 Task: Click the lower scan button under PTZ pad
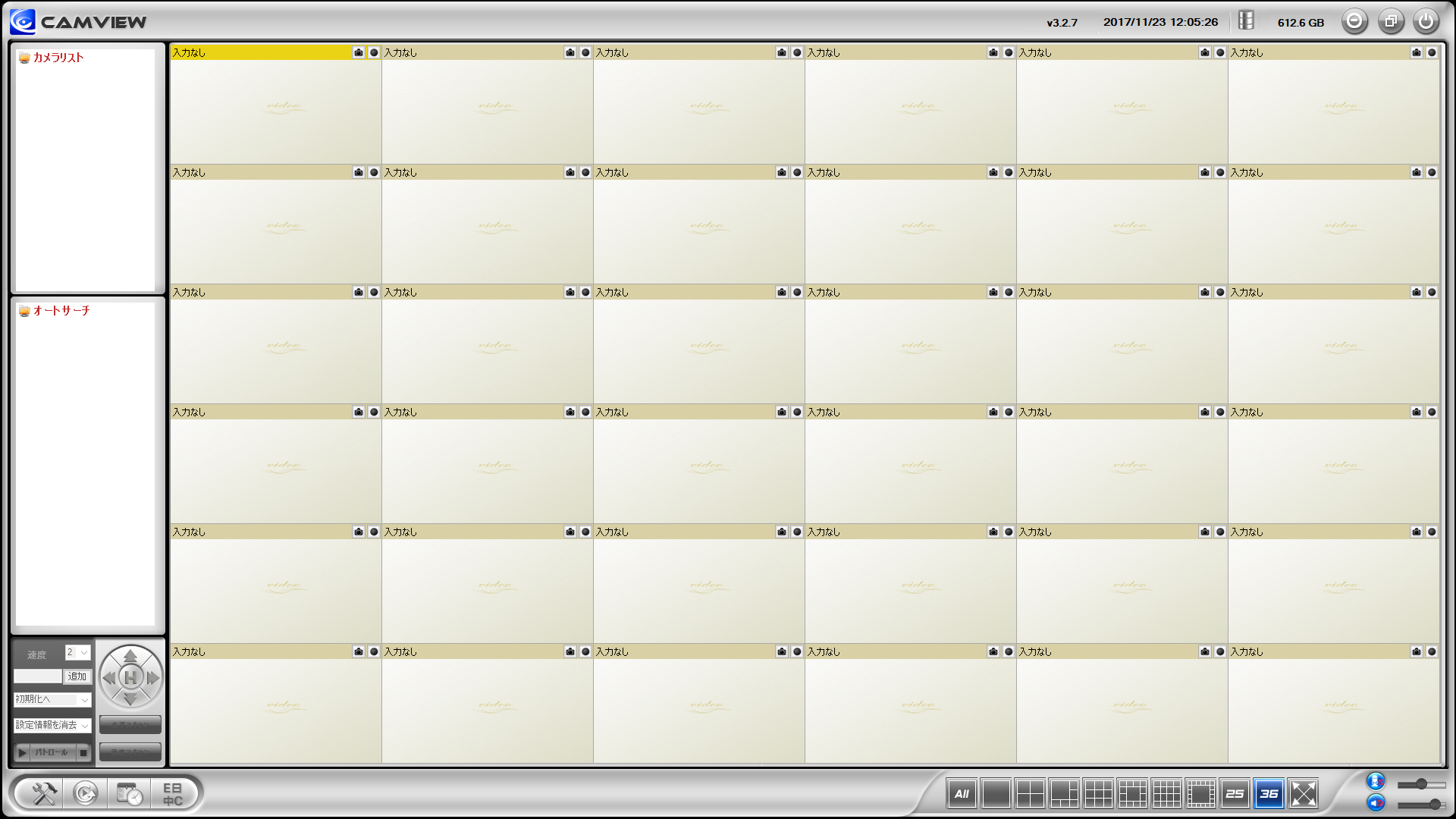(x=130, y=752)
